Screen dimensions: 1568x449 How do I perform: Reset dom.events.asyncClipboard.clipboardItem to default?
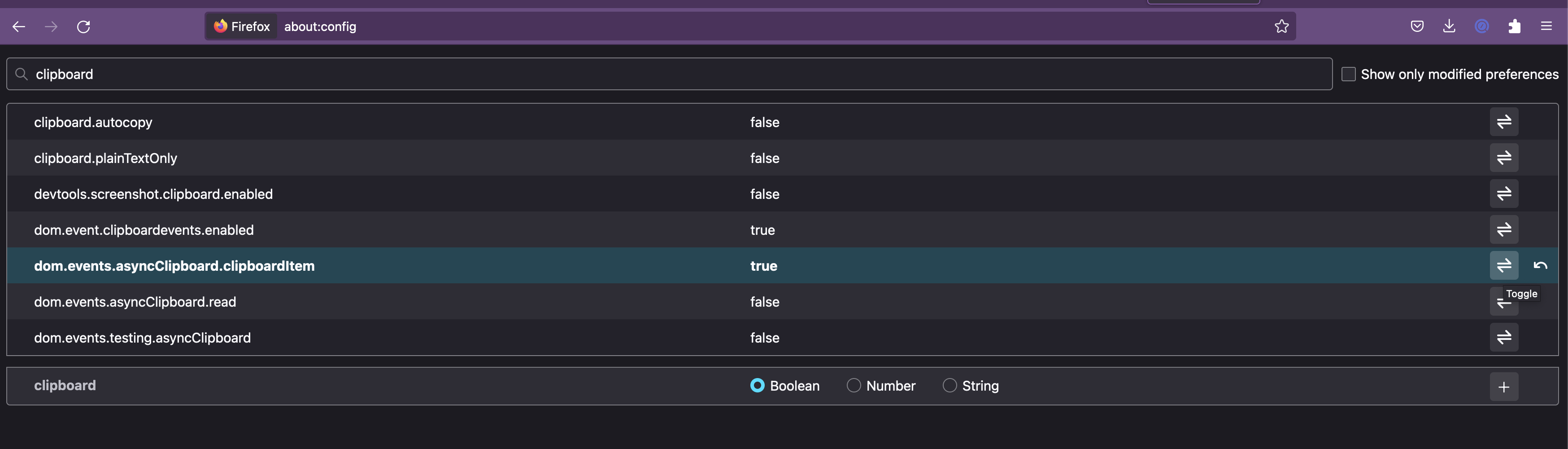coord(1541,266)
